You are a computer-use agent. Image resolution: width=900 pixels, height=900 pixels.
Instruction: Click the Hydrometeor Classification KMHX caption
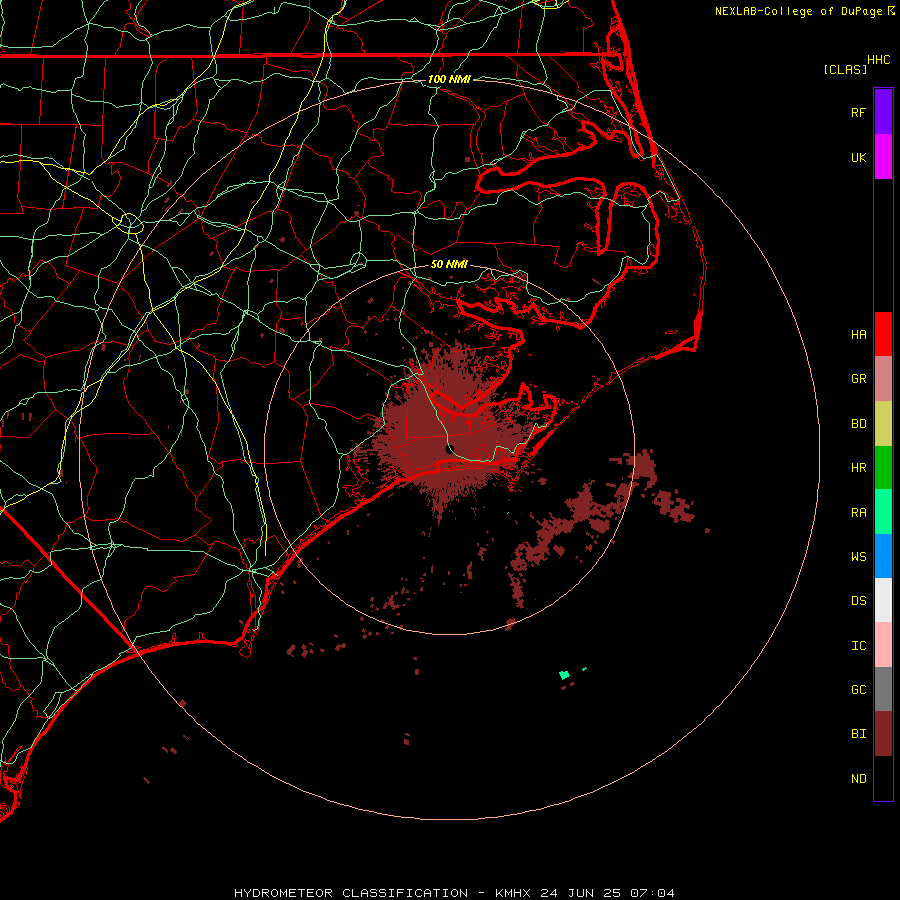click(454, 893)
